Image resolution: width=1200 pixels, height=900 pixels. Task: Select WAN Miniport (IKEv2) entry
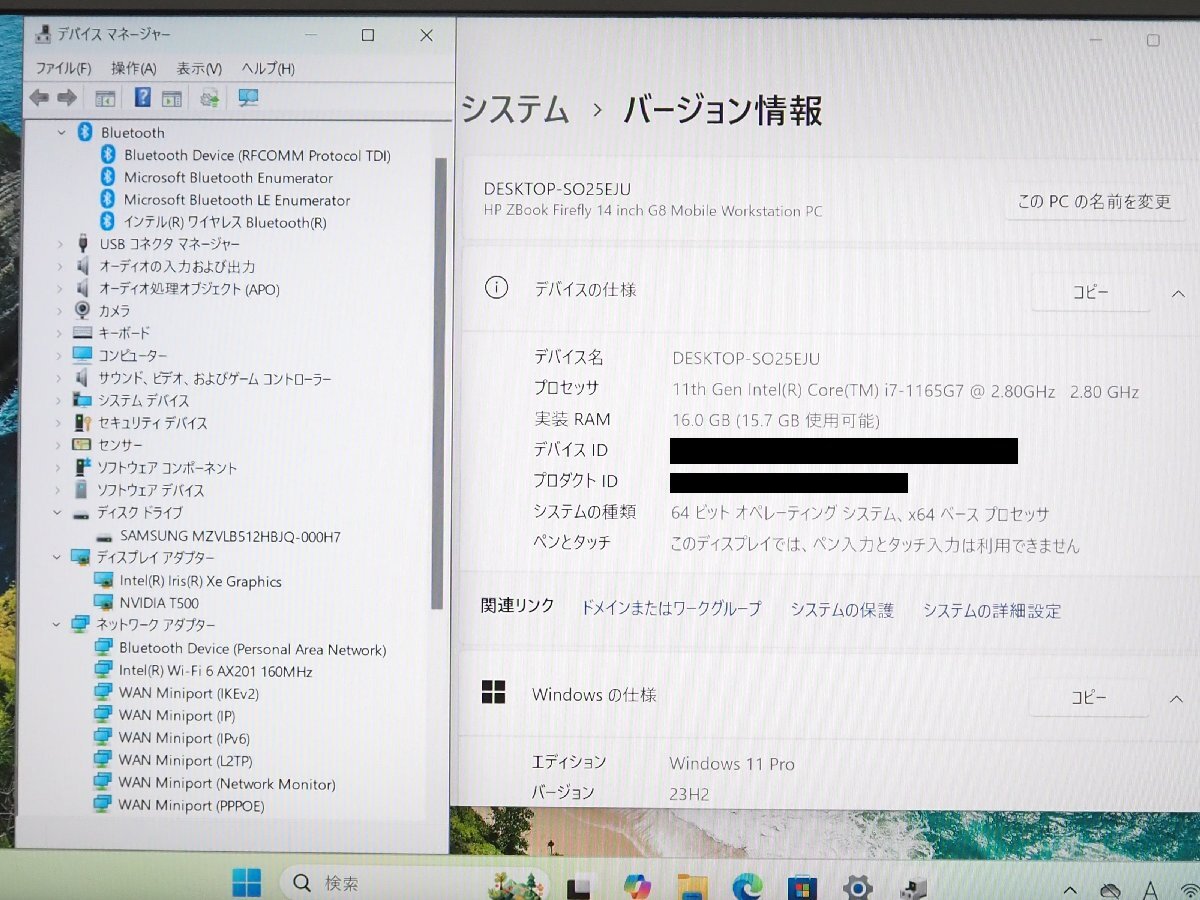click(189, 693)
